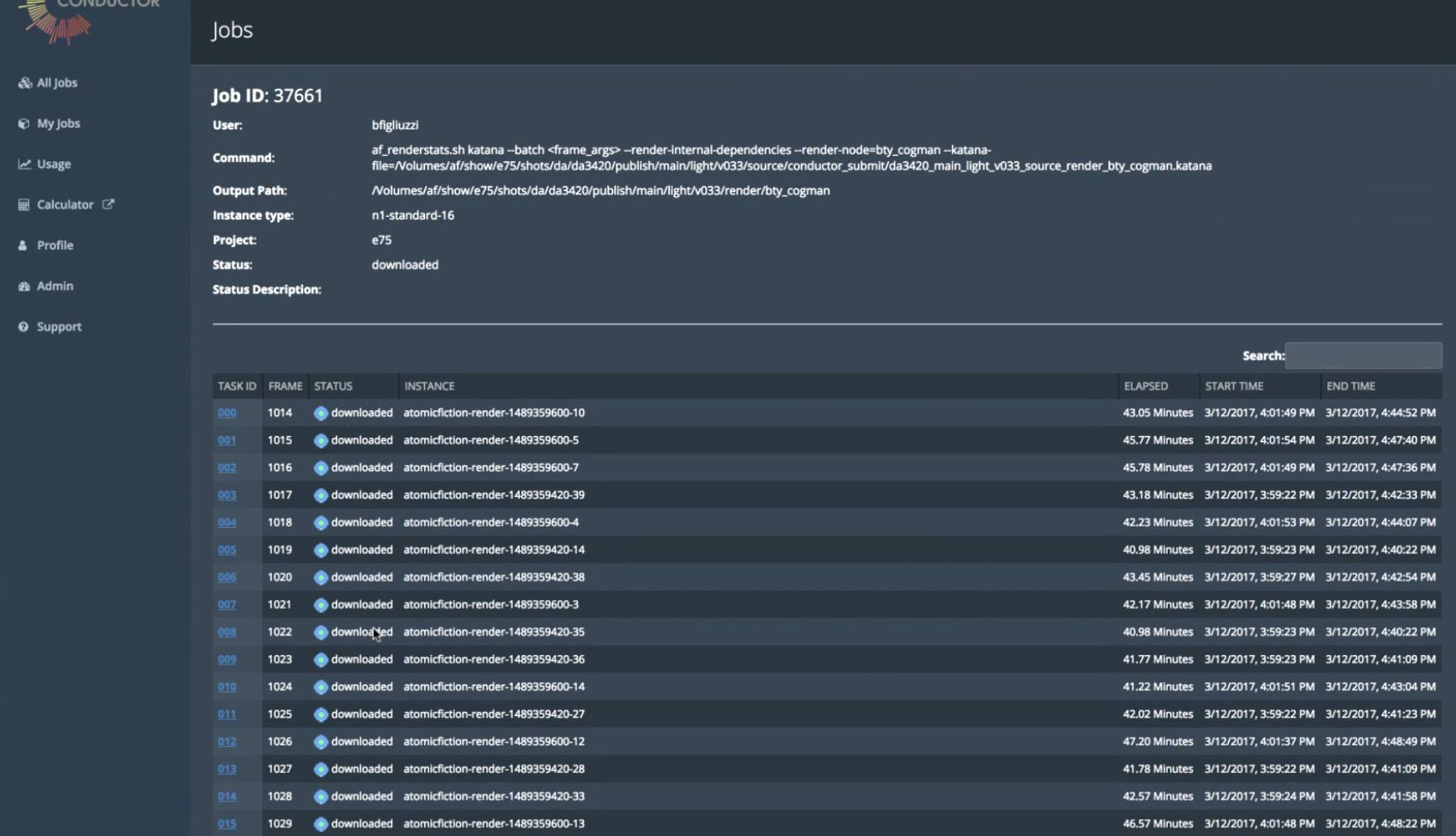
Task: Select instance atomicfiction-render-1489359600-10
Action: click(494, 413)
